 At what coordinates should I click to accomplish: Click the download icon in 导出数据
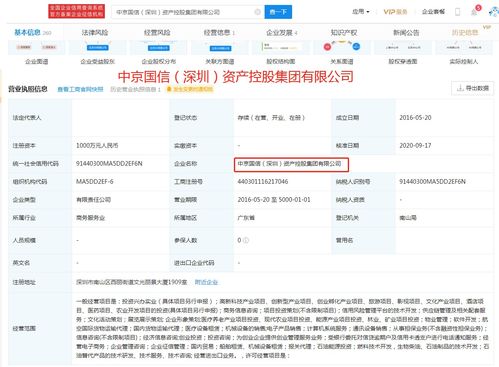tap(460, 88)
